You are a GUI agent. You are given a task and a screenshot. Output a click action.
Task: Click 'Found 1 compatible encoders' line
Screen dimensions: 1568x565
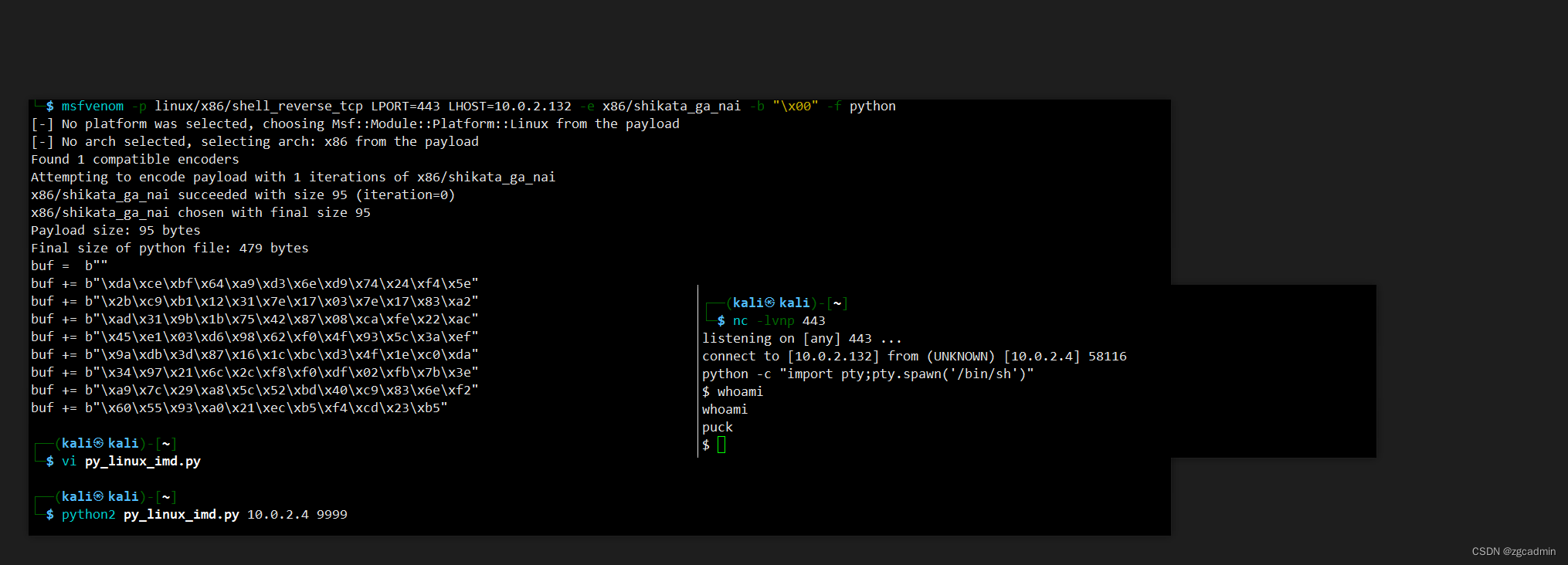[x=135, y=160]
